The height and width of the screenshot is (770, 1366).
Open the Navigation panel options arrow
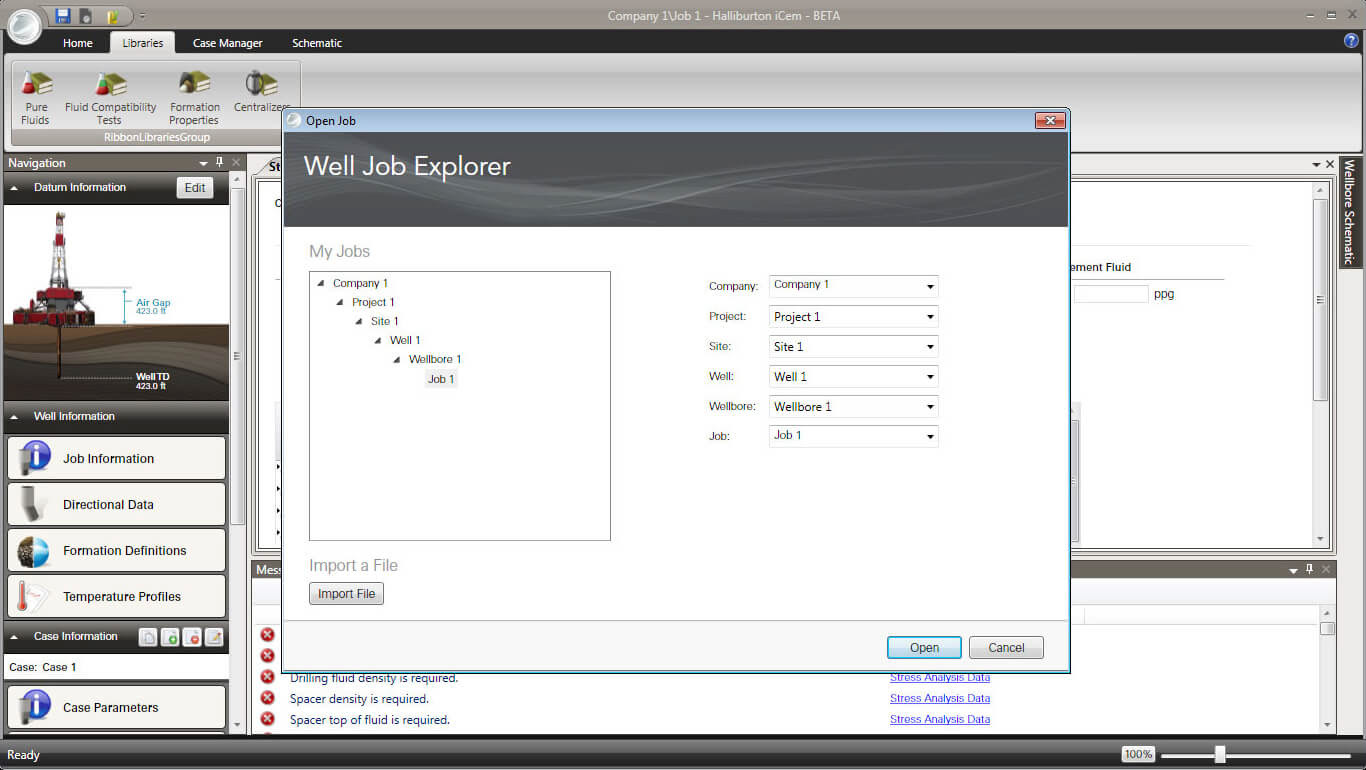(x=203, y=163)
